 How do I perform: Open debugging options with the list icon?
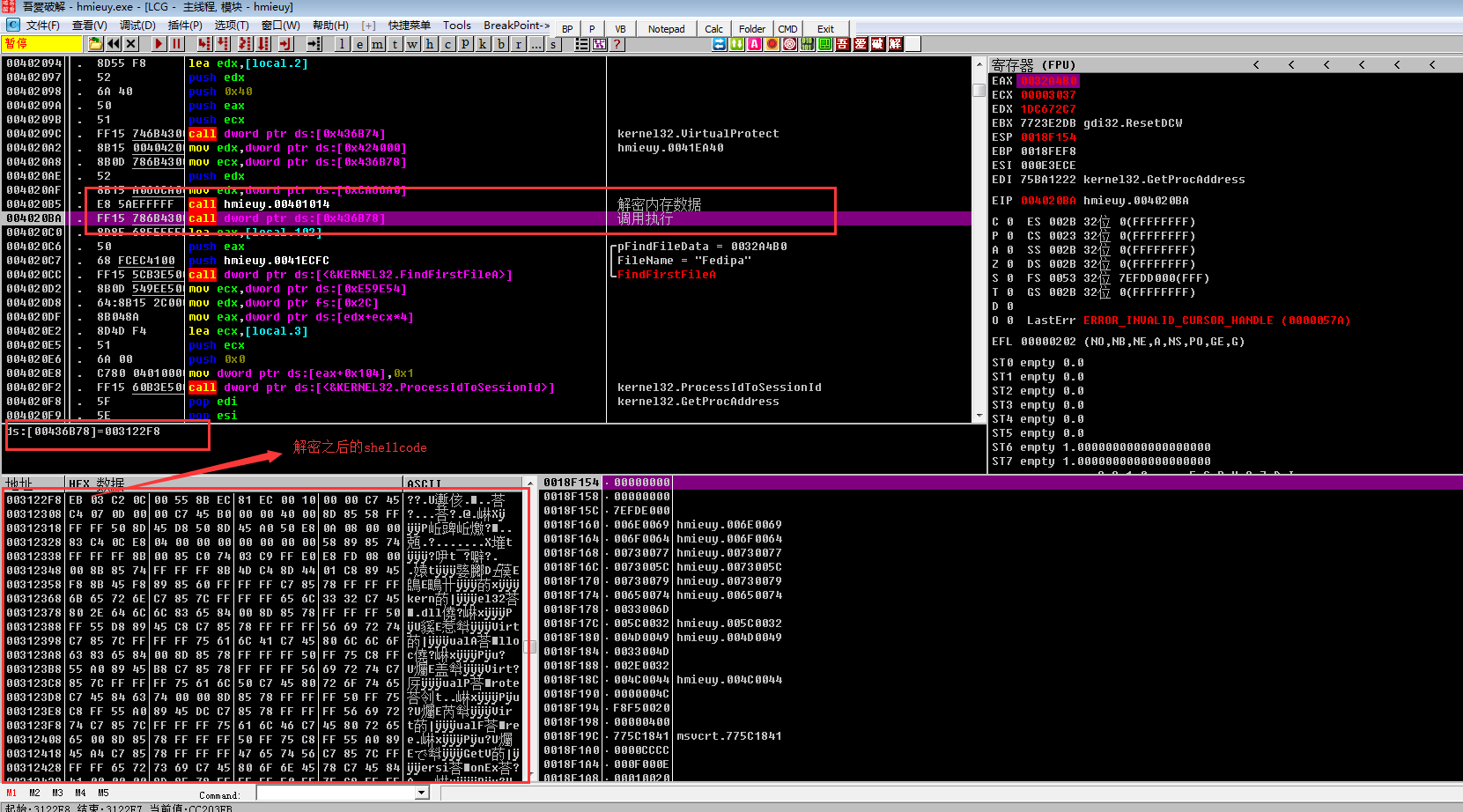(582, 44)
